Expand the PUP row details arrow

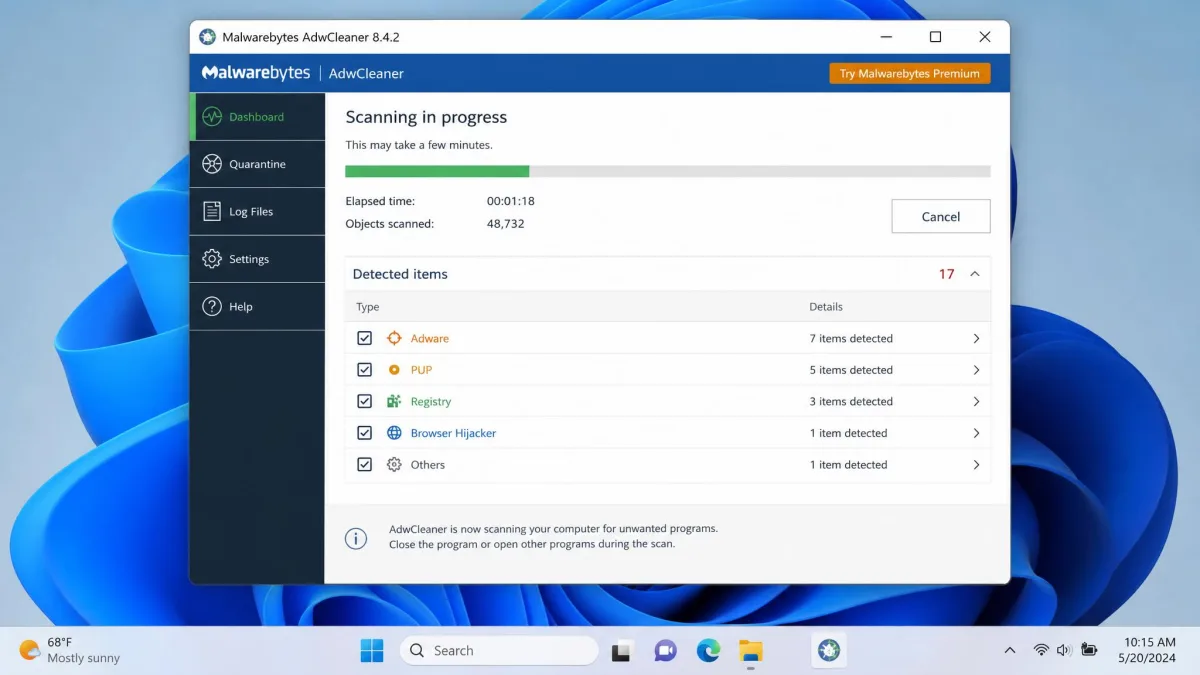[976, 370]
